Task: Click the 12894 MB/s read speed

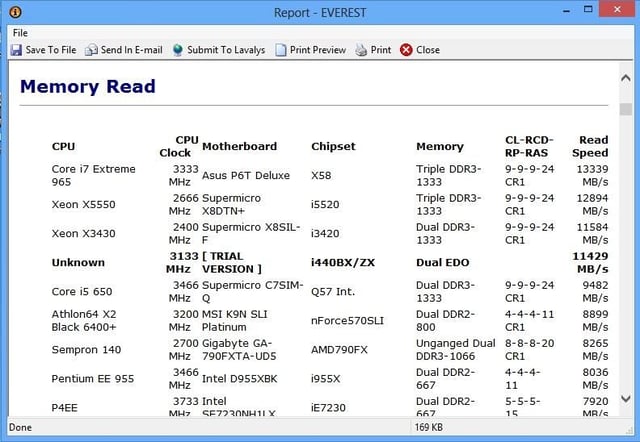Action: [592, 204]
